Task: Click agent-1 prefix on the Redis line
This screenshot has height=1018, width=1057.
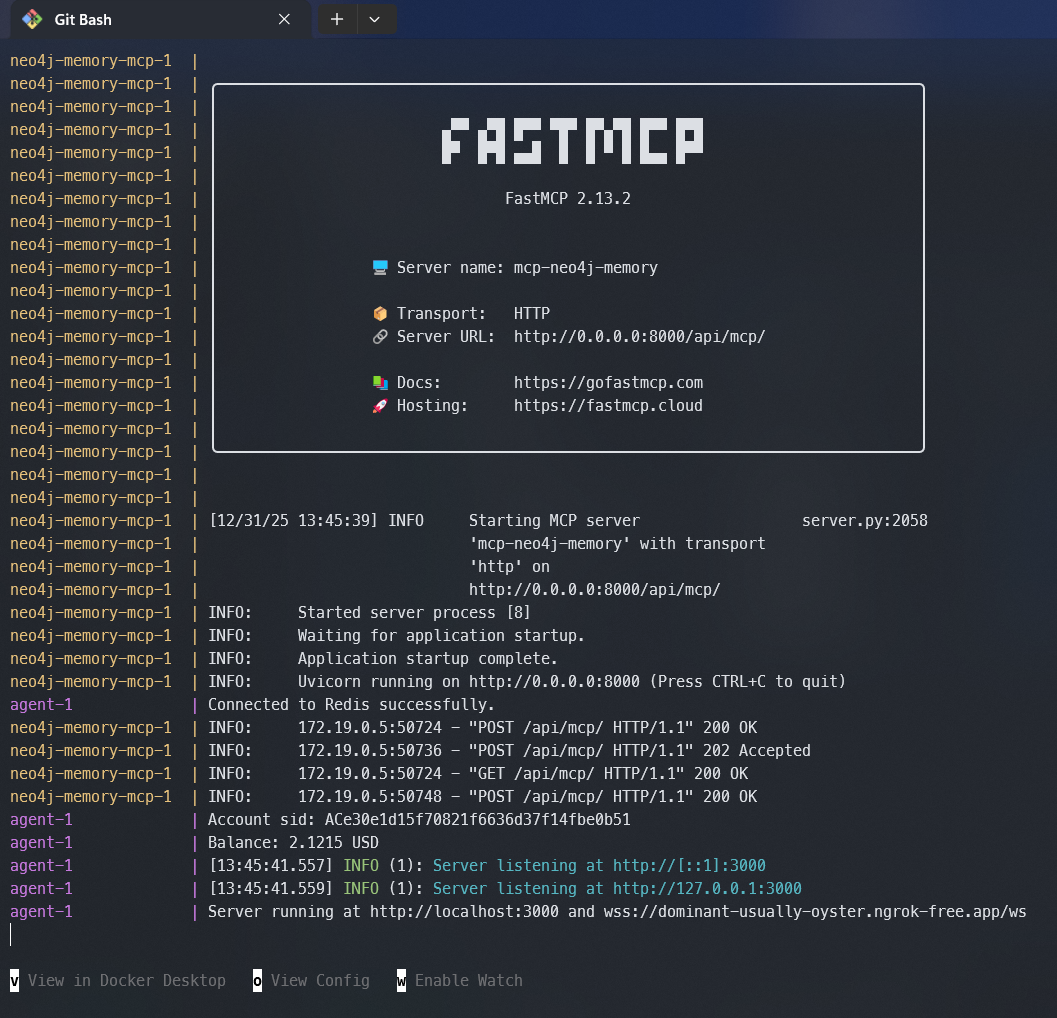Action: tap(41, 705)
